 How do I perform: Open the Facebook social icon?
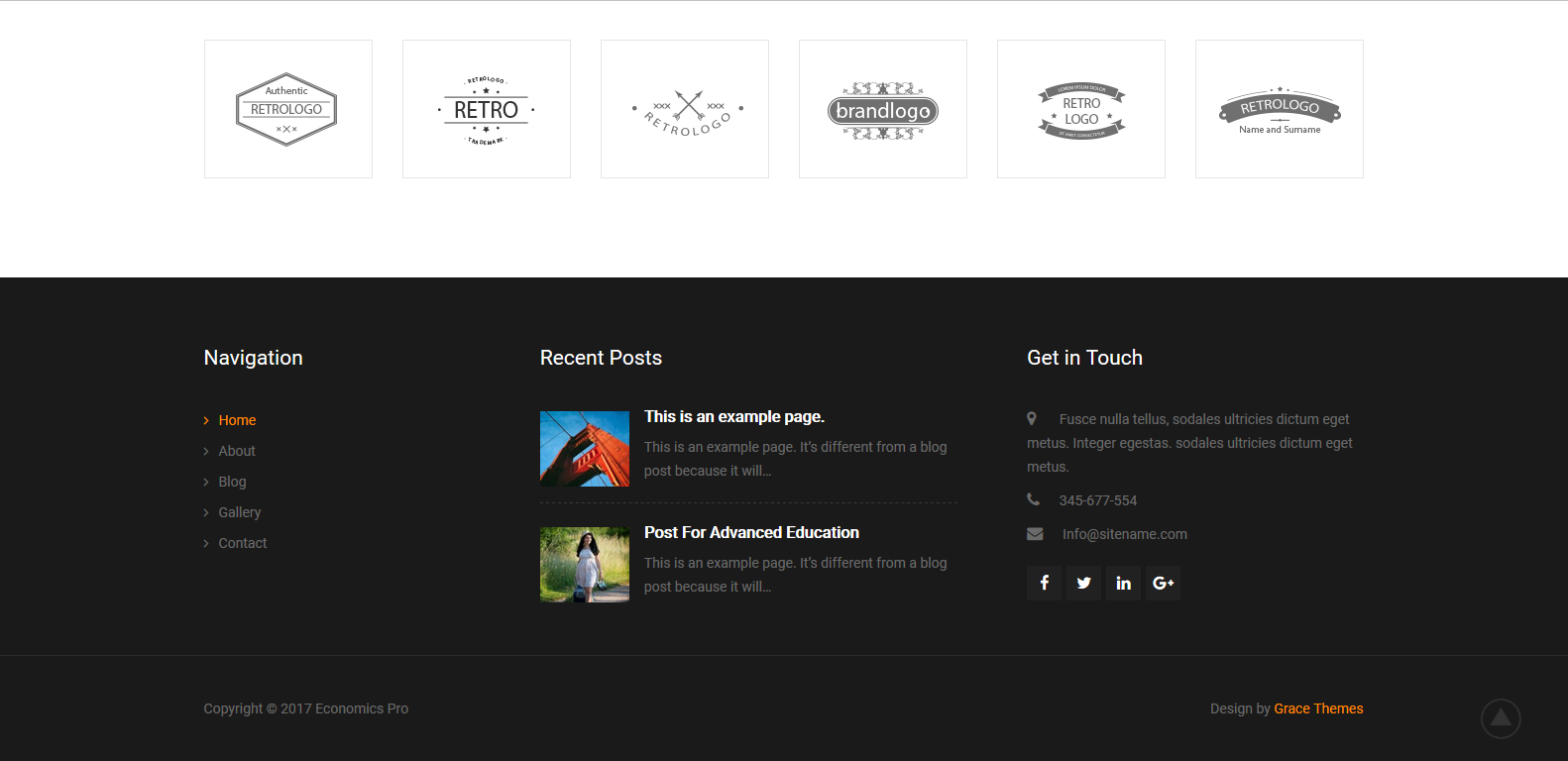pyautogui.click(x=1044, y=583)
